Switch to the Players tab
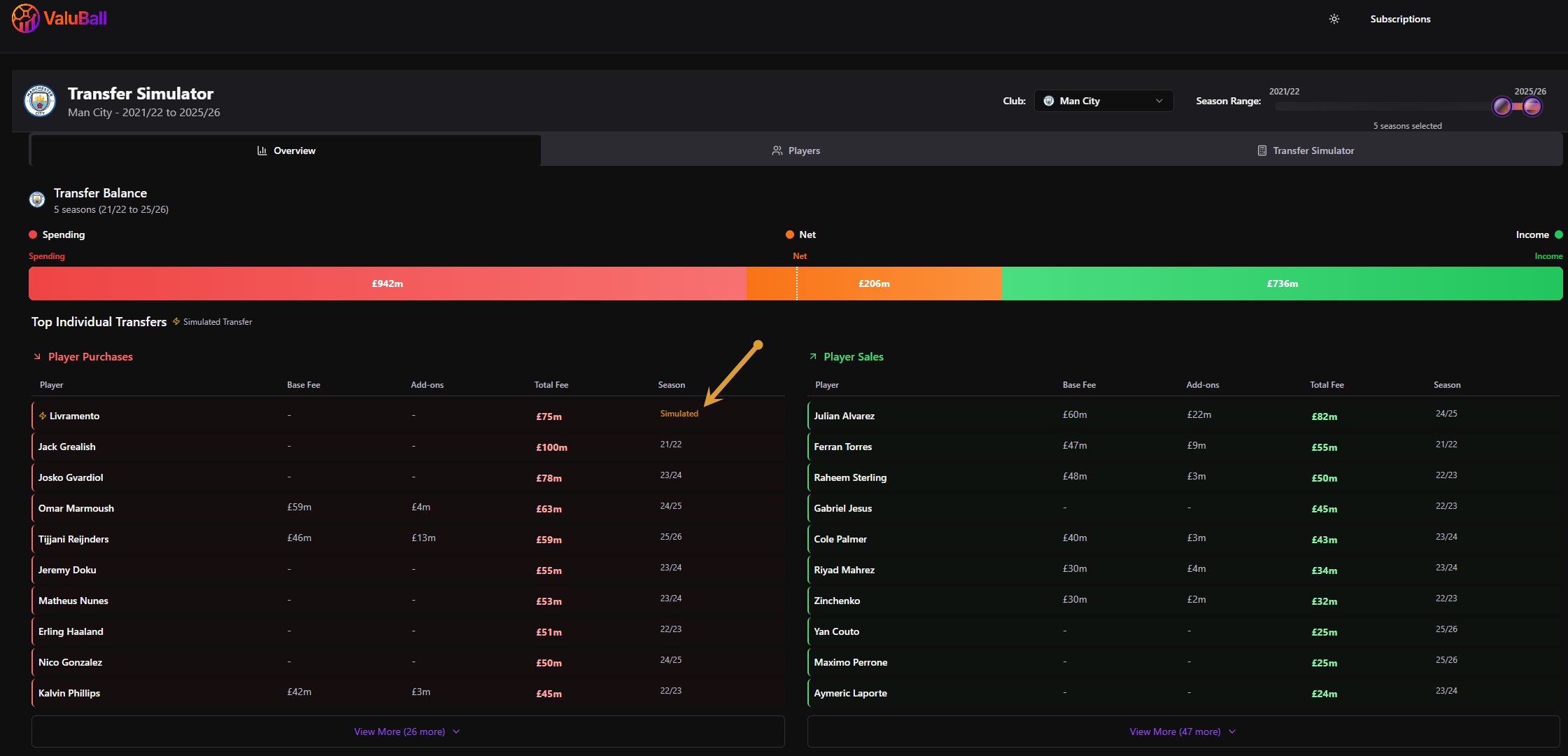Image resolution: width=1568 pixels, height=756 pixels. (796, 150)
